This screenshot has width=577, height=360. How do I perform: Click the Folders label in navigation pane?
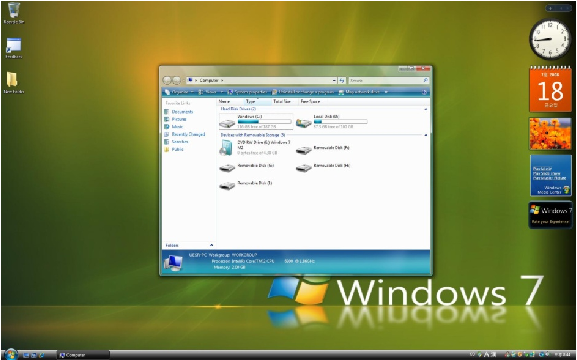pos(172,245)
